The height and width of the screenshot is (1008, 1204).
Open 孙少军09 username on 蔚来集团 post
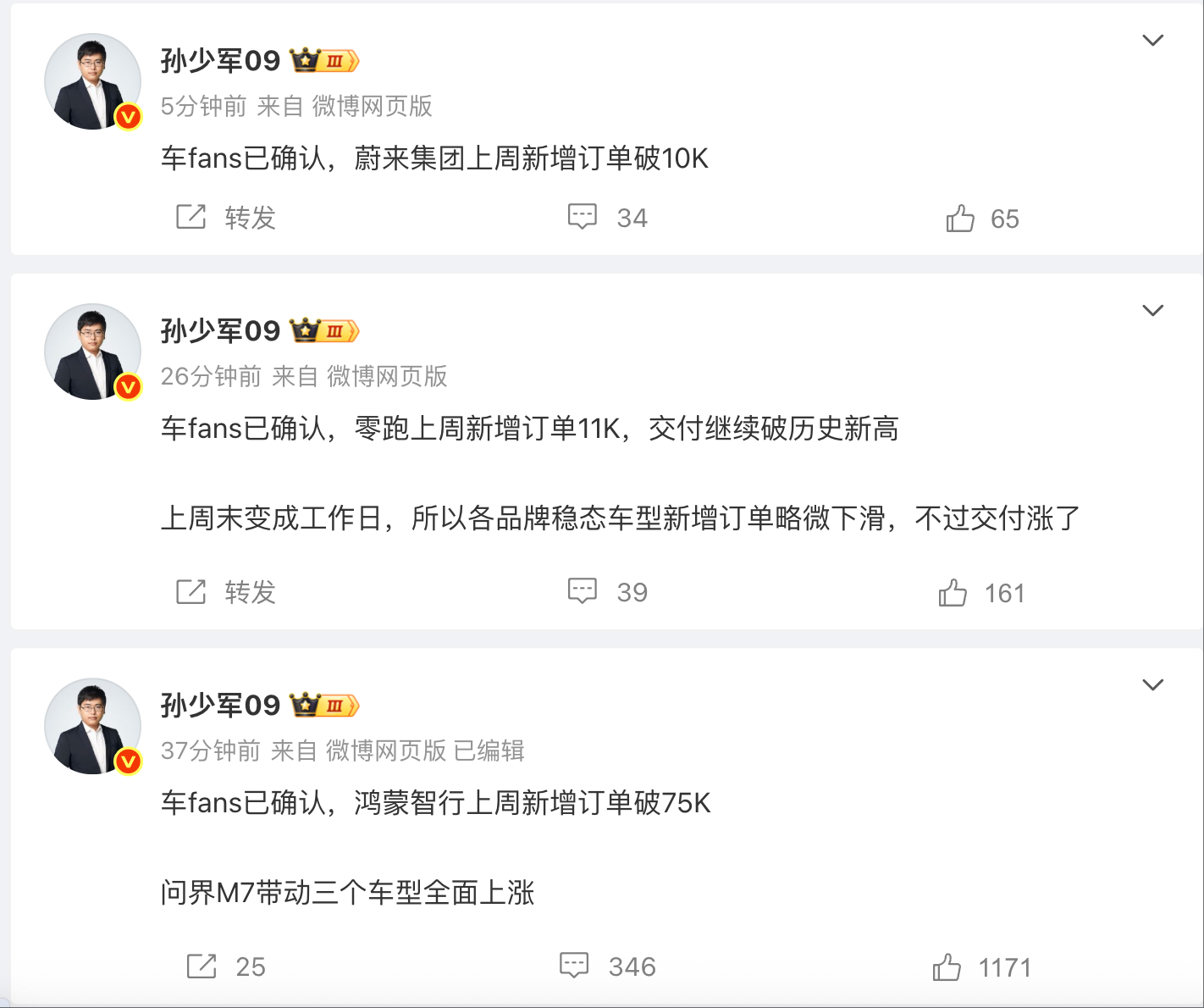(x=220, y=61)
